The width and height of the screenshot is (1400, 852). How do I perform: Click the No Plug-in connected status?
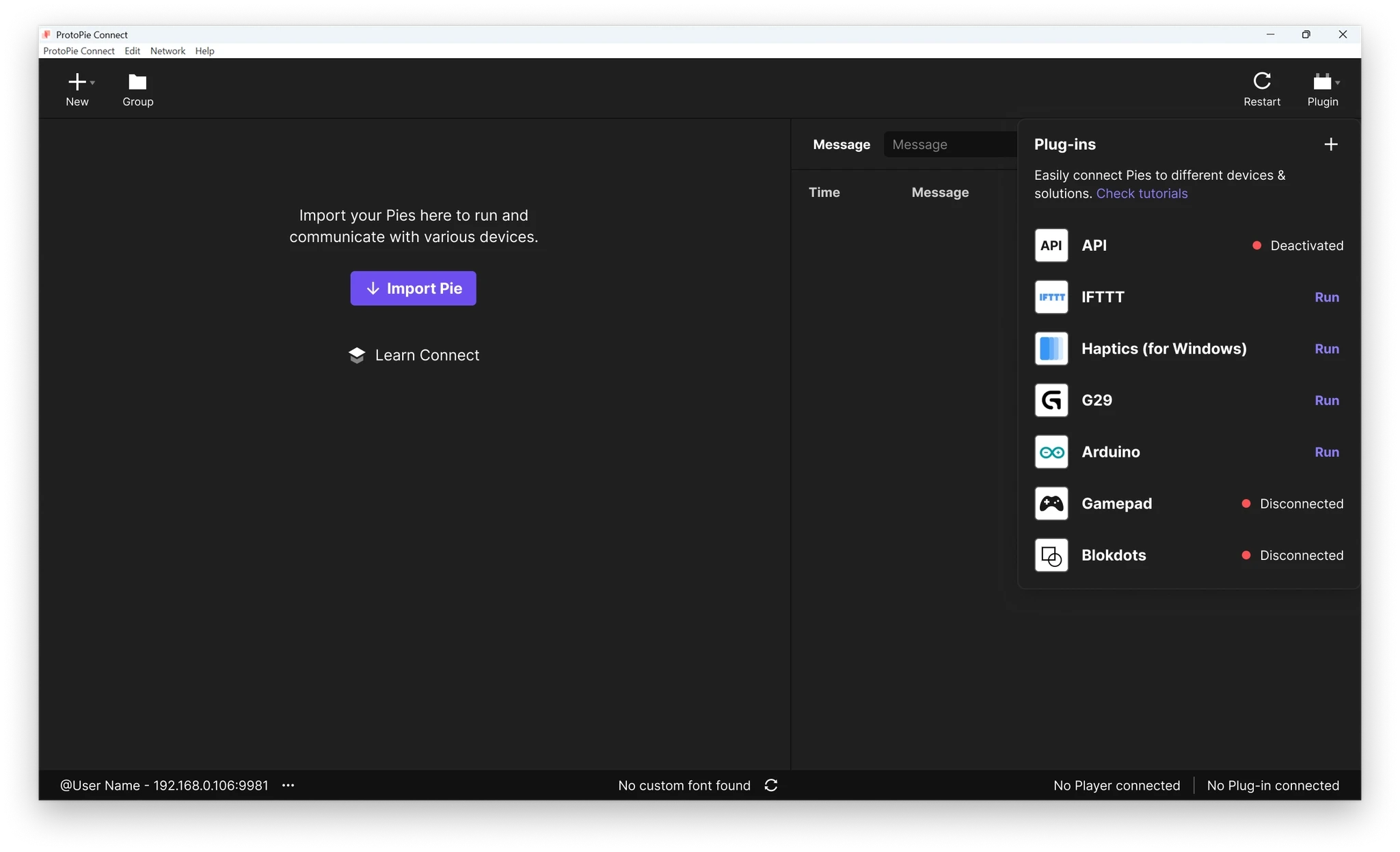tap(1273, 786)
